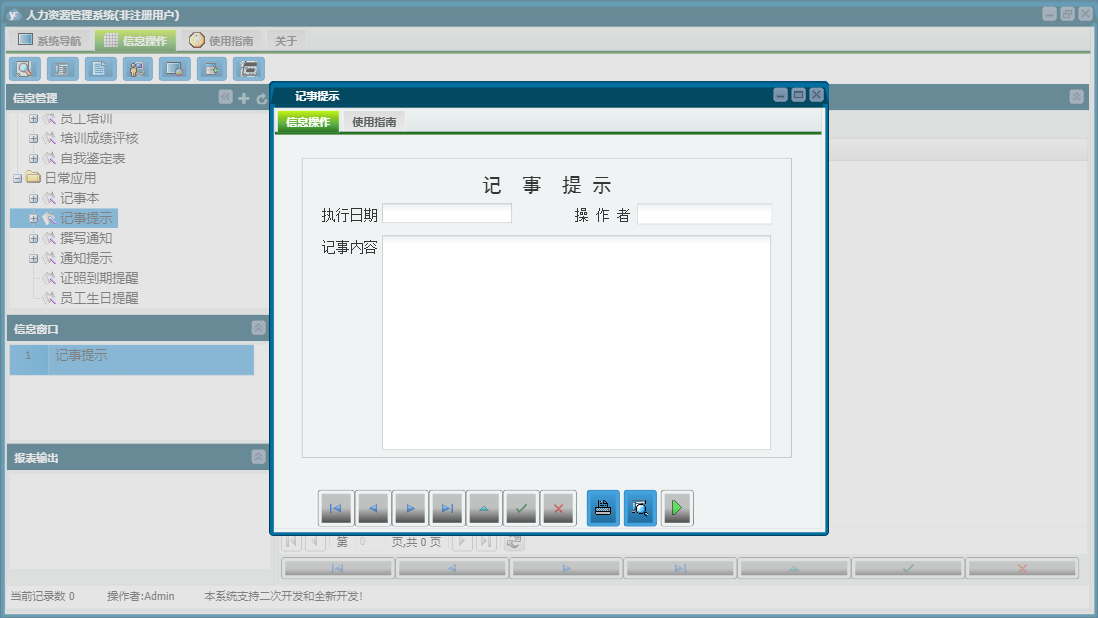This screenshot has height=618, width=1098.
Task: Expand the 通知提示 tree node
Action: 33,258
